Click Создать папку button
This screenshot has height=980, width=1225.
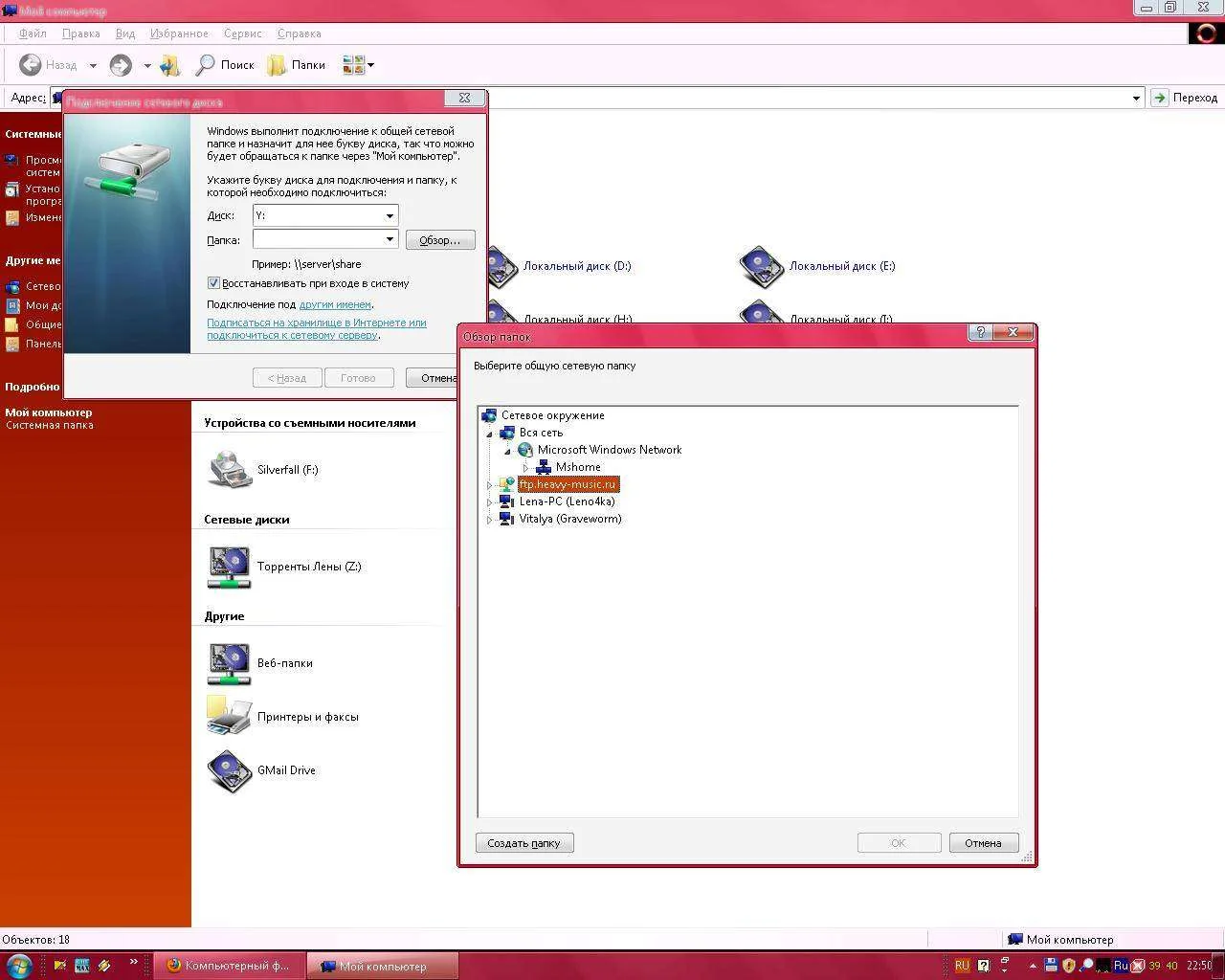pyautogui.click(x=524, y=843)
